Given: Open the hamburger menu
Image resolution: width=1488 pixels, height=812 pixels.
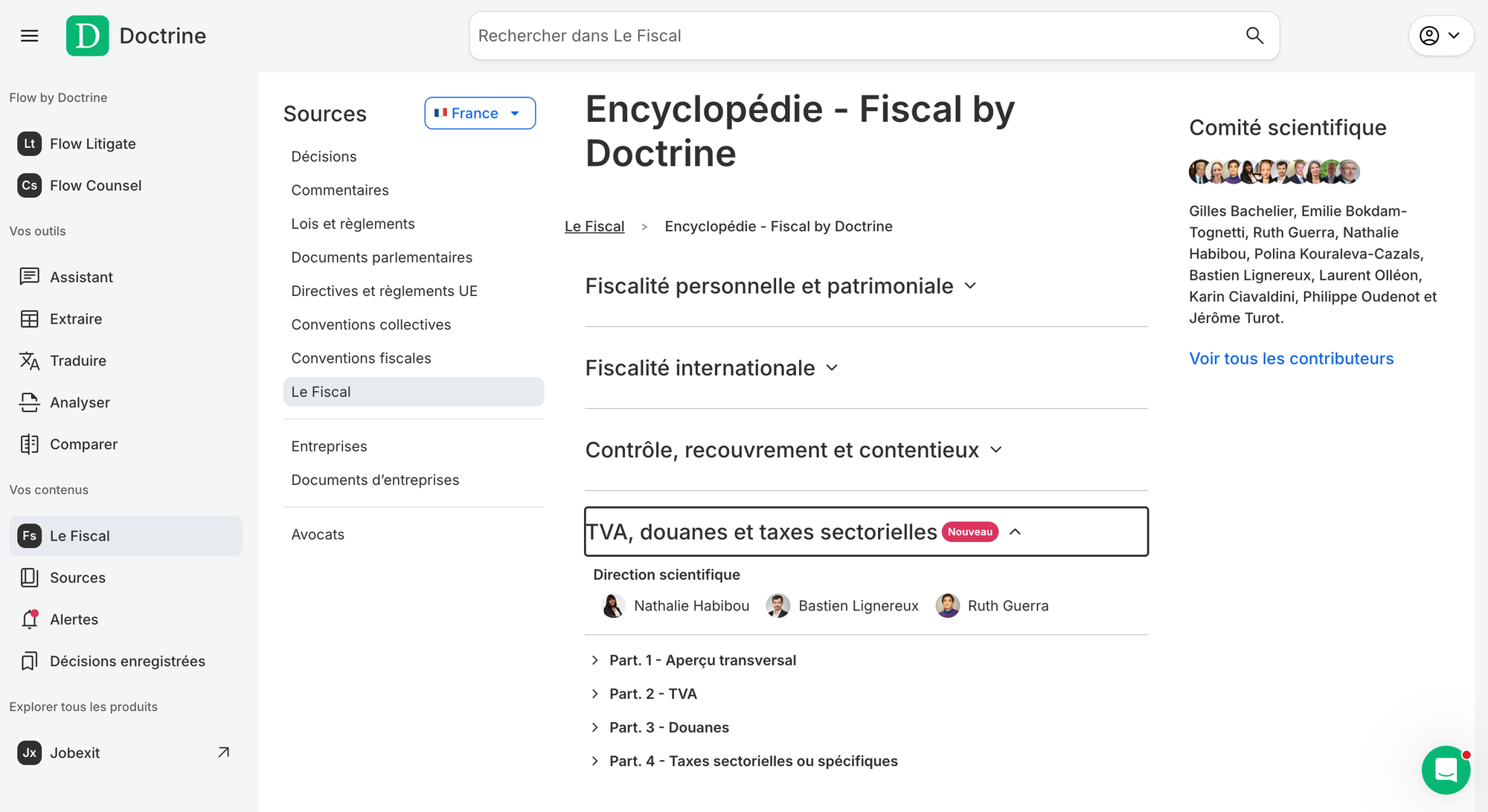Looking at the screenshot, I should (x=30, y=36).
